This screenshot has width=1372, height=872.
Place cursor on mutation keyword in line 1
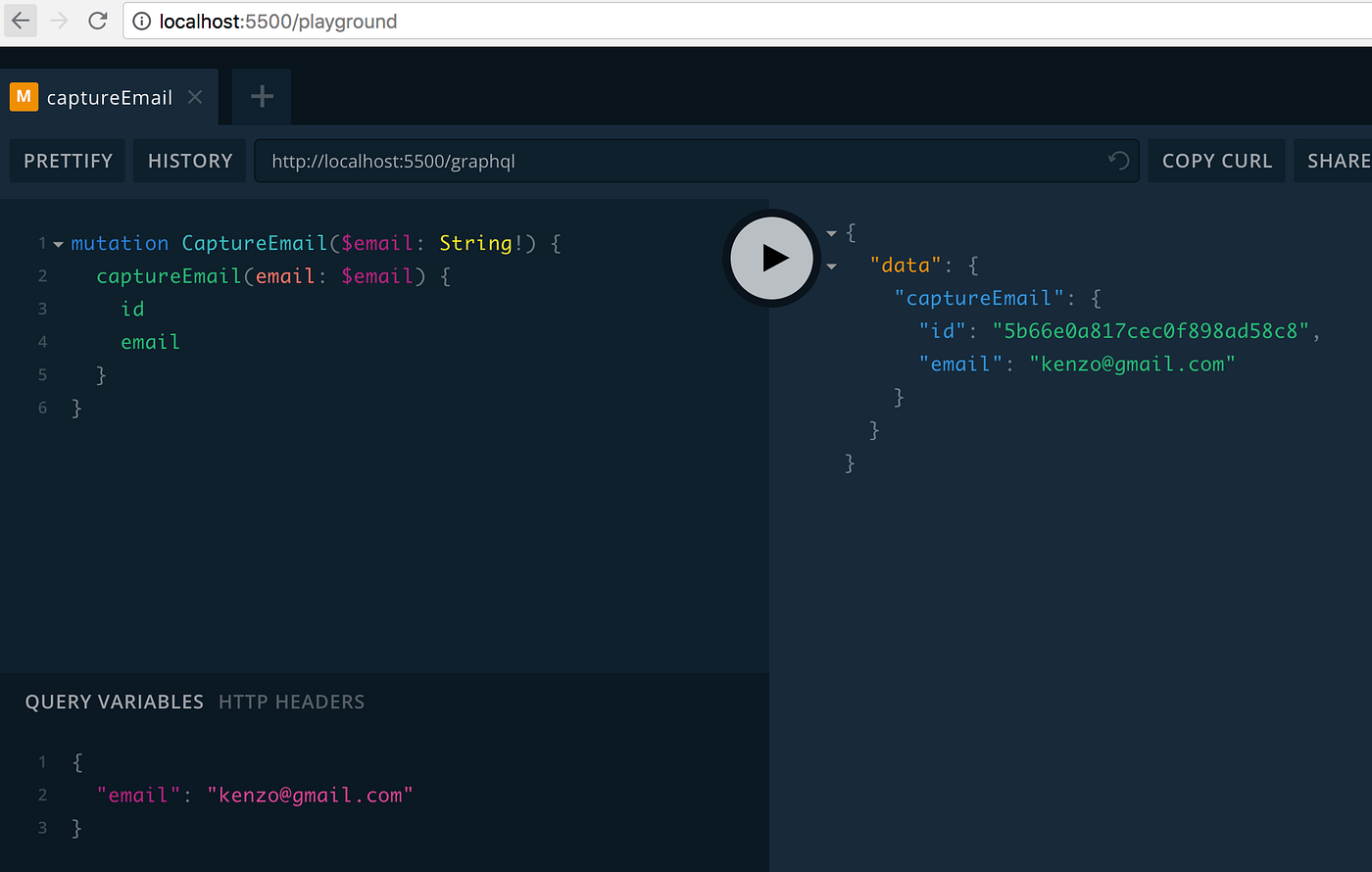(120, 243)
